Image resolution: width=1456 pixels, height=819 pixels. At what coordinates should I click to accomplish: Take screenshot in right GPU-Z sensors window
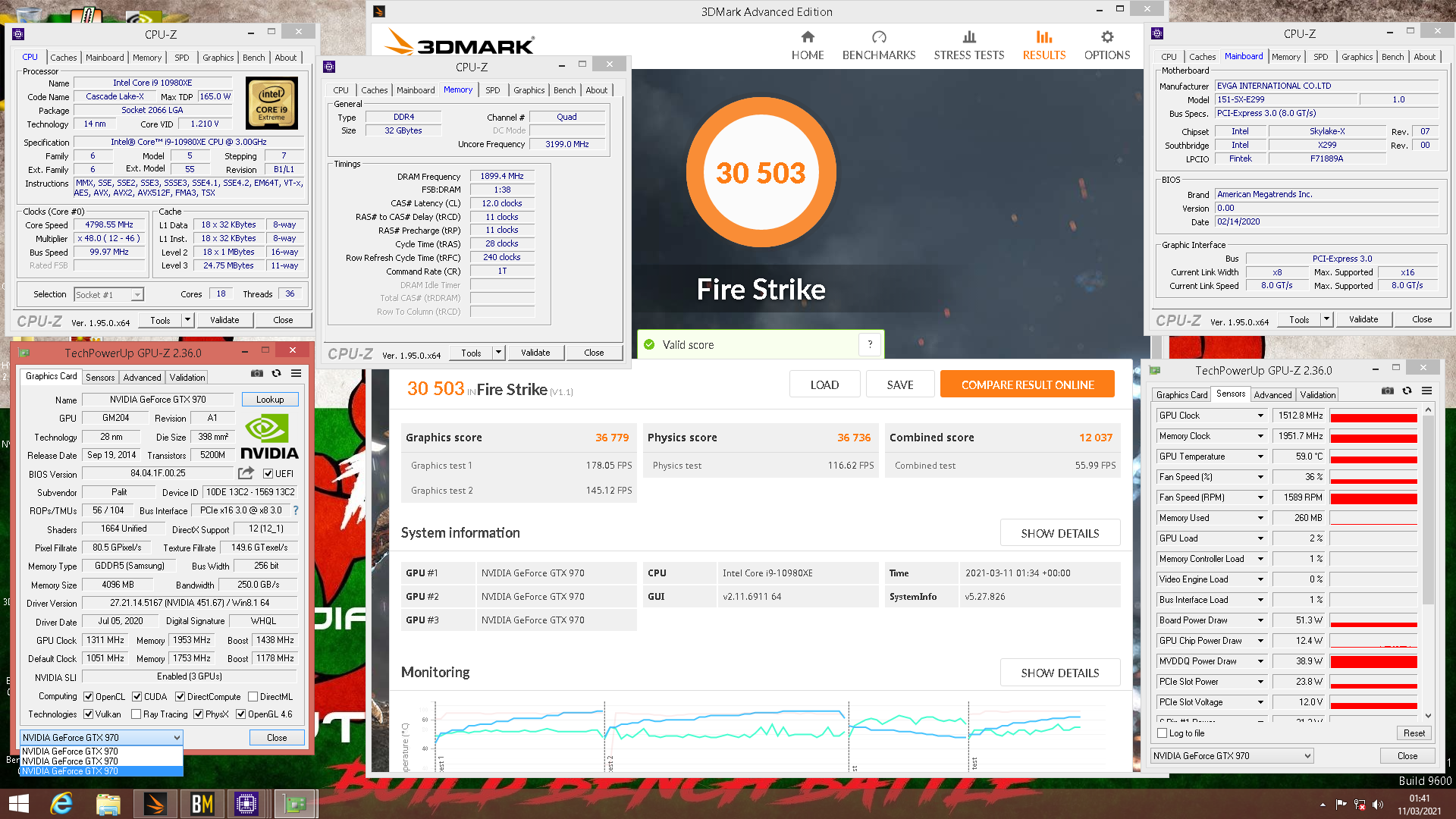pyautogui.click(x=1388, y=391)
